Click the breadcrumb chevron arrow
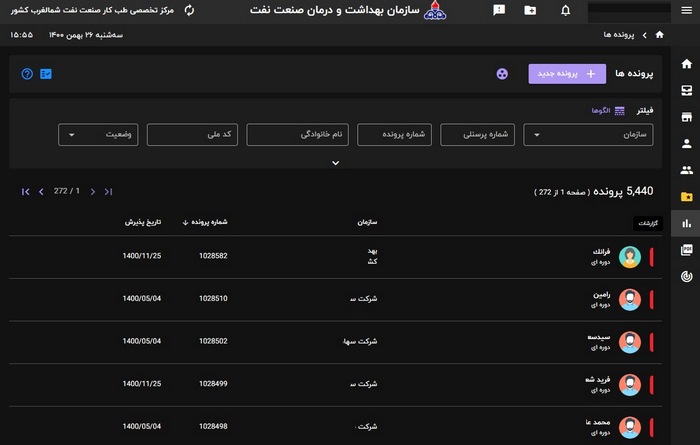This screenshot has height=445, width=700. pyautogui.click(x=644, y=35)
